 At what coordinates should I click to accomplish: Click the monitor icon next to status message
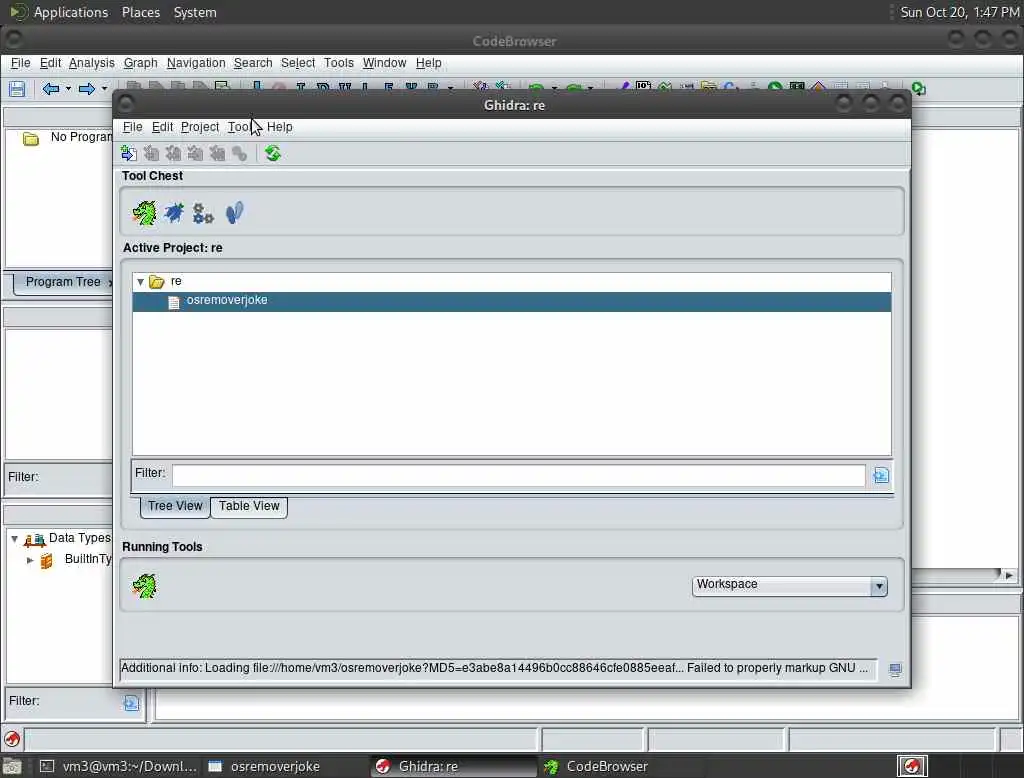coord(895,670)
